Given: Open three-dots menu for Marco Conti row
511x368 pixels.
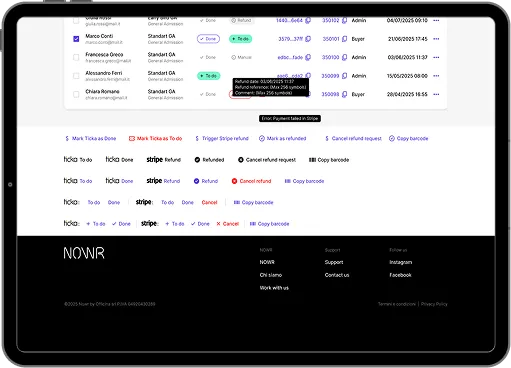Looking at the screenshot, I should click(x=436, y=39).
